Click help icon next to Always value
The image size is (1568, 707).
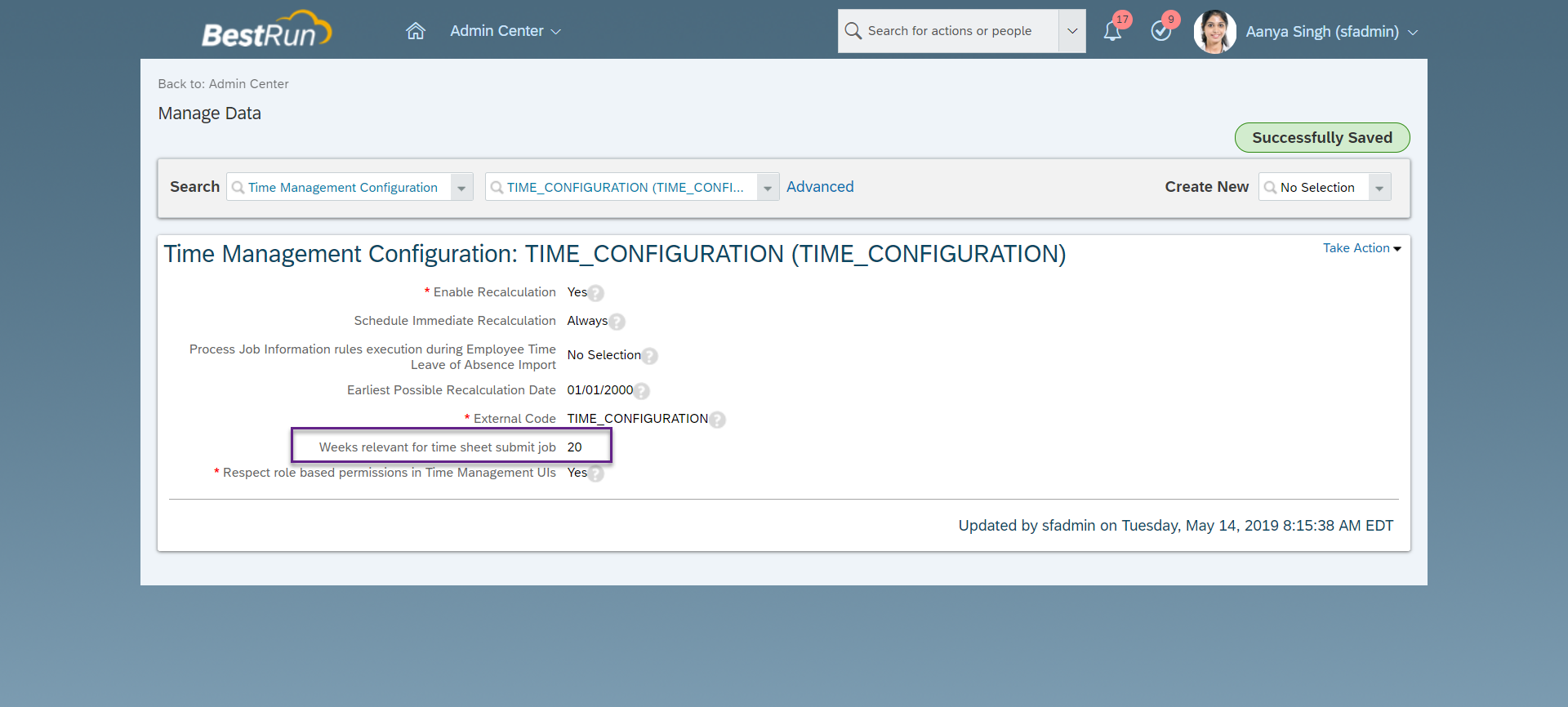point(617,322)
